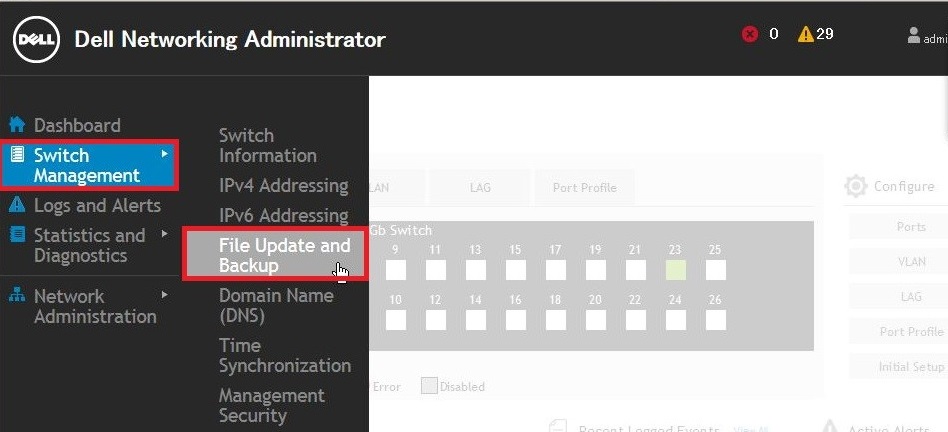Expand the Switch Management submenu arrow
Image resolution: width=948 pixels, height=432 pixels.
pyautogui.click(x=164, y=155)
